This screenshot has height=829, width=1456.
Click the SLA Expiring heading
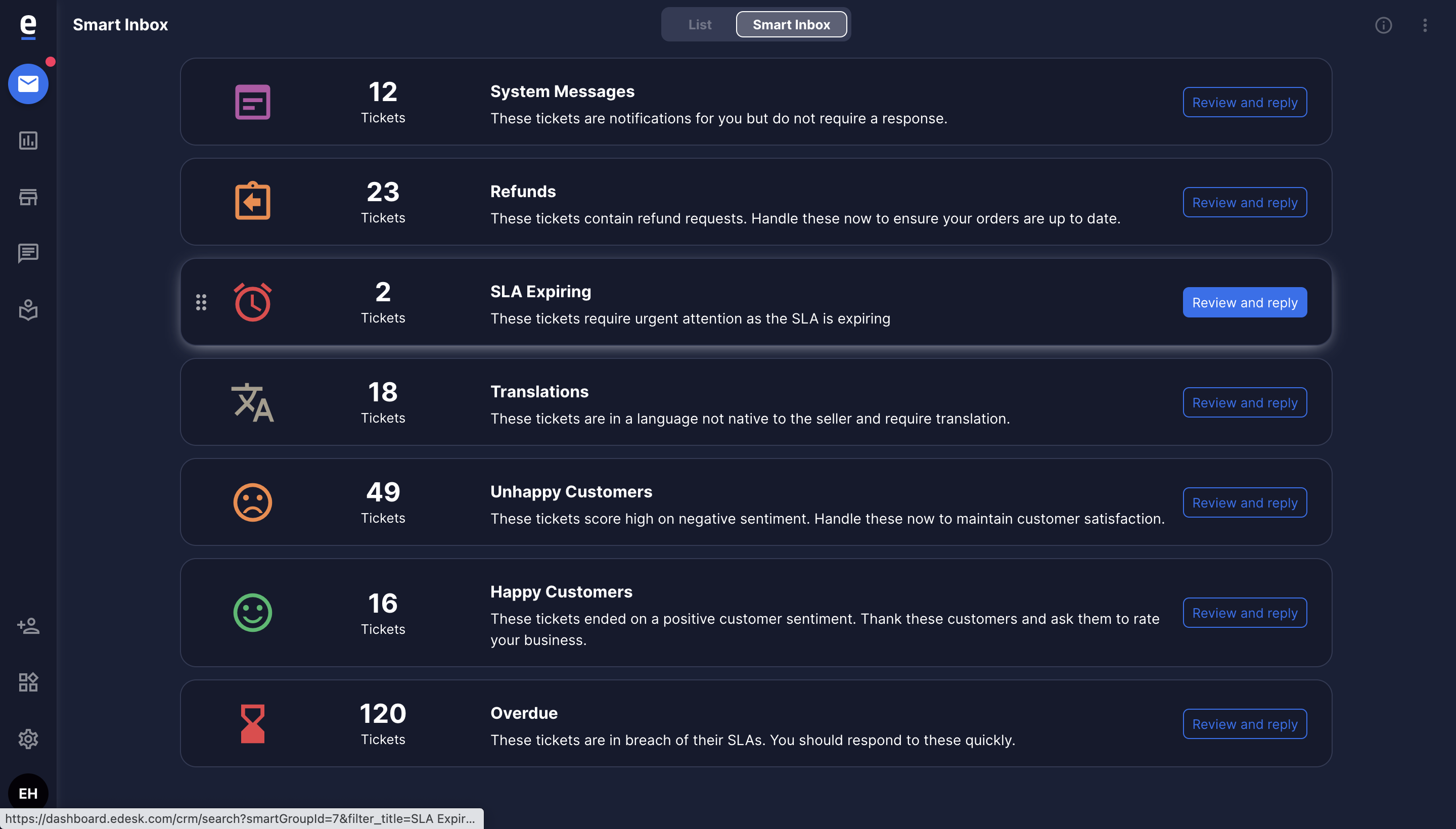pyautogui.click(x=540, y=292)
